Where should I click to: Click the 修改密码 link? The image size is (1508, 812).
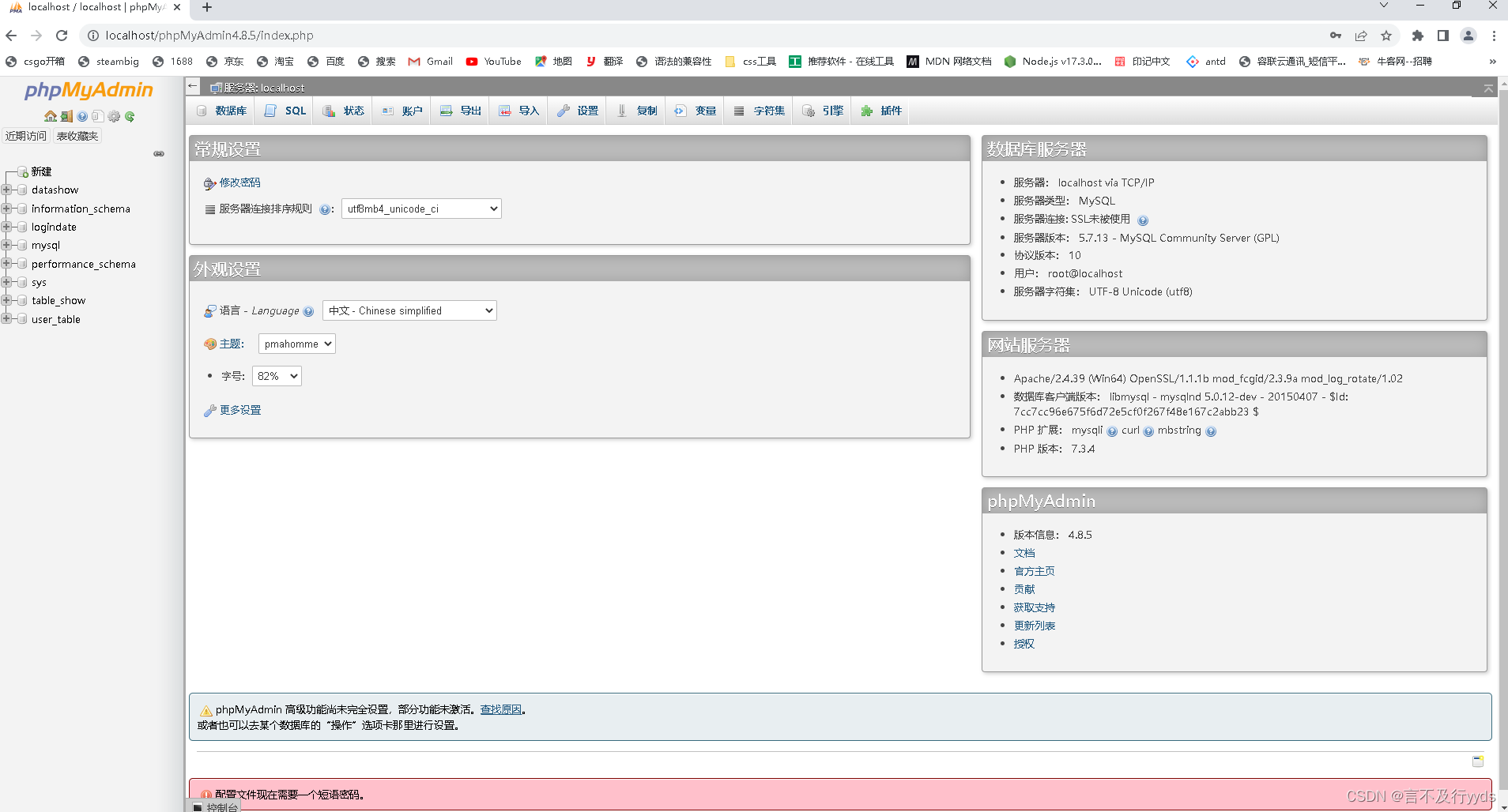239,182
